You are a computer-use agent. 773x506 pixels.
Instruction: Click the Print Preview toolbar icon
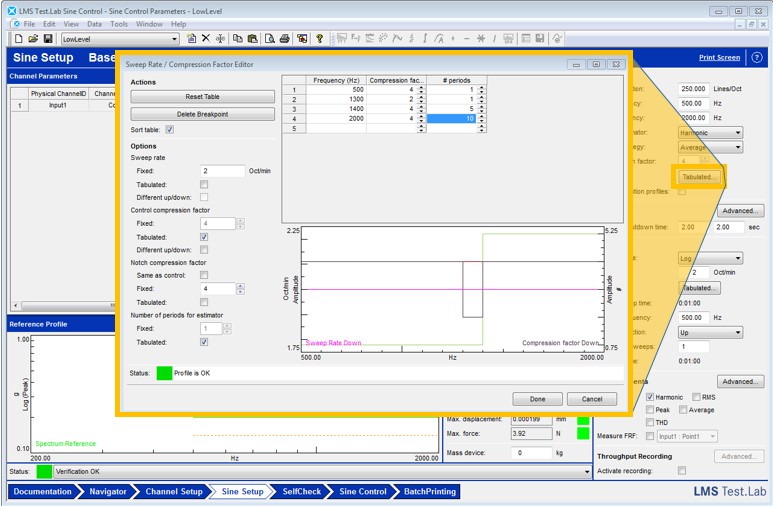(x=269, y=39)
